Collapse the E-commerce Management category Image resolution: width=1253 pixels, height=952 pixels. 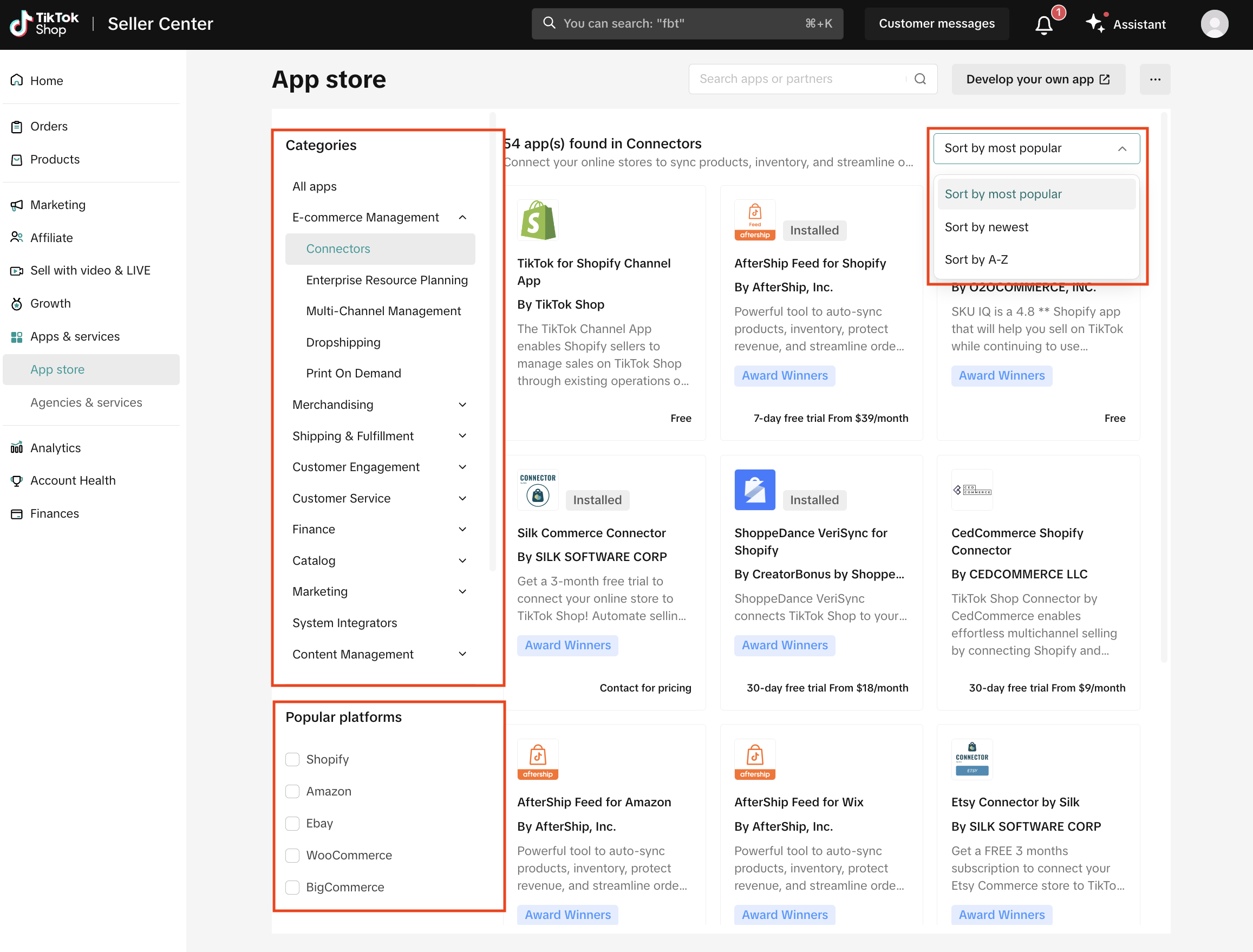click(462, 218)
